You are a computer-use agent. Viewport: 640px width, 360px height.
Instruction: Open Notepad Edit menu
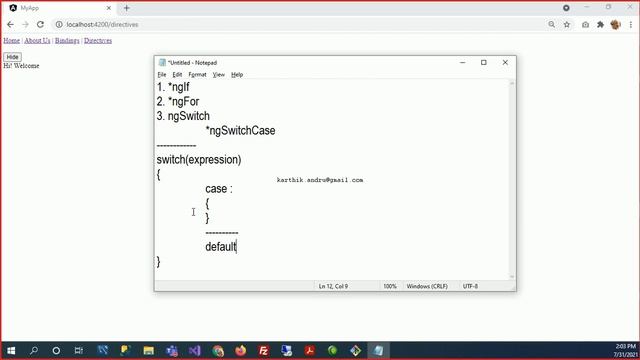[x=177, y=75]
